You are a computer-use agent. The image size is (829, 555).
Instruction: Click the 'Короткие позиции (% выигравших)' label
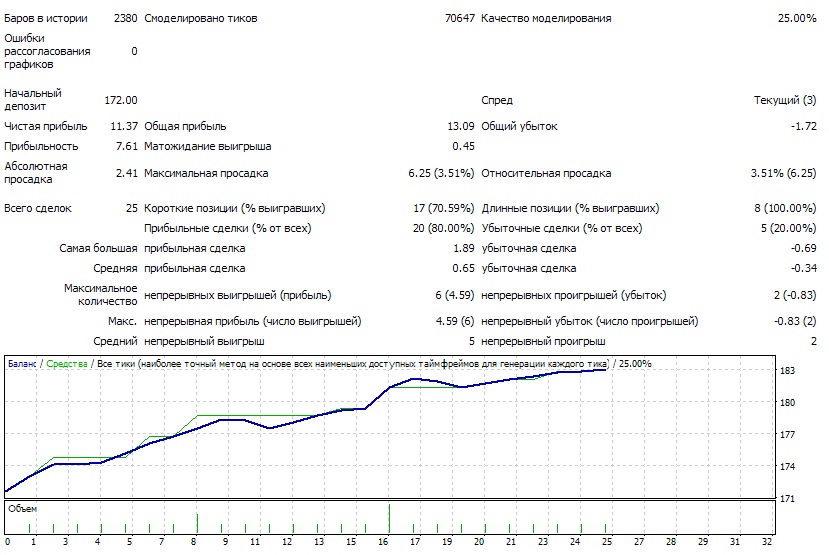click(235, 208)
